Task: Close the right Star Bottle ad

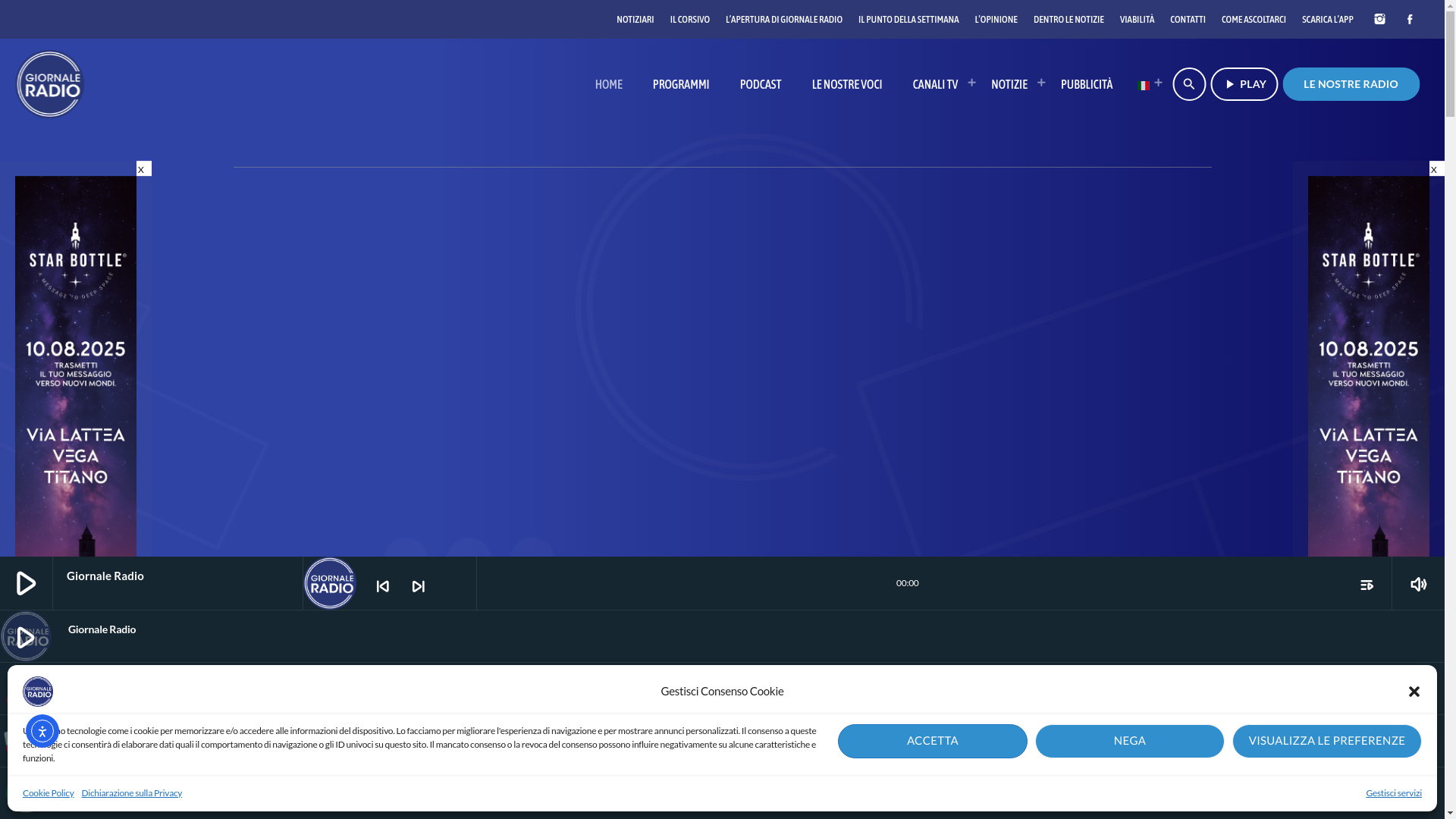Action: click(x=1436, y=168)
